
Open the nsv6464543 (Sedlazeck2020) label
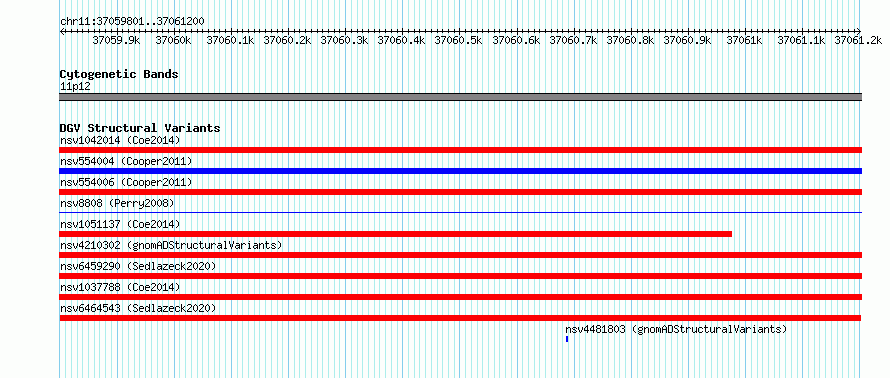coord(138,308)
